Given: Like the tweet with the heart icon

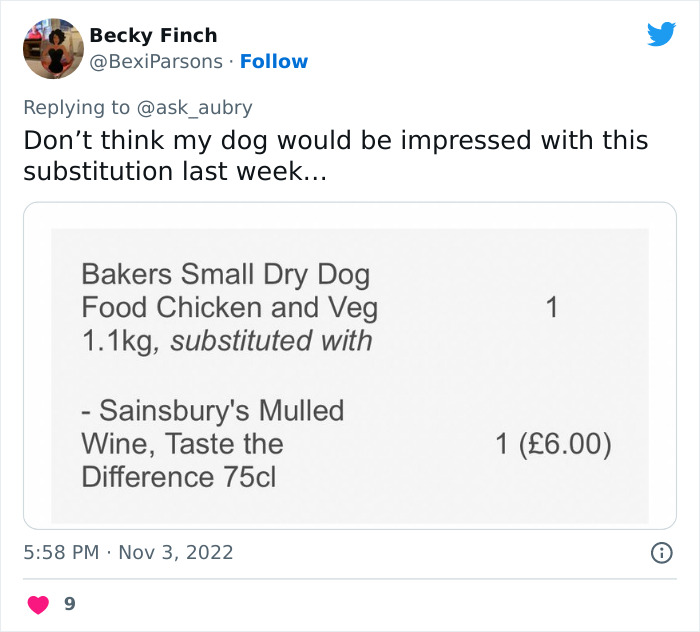Looking at the screenshot, I should point(37,604).
